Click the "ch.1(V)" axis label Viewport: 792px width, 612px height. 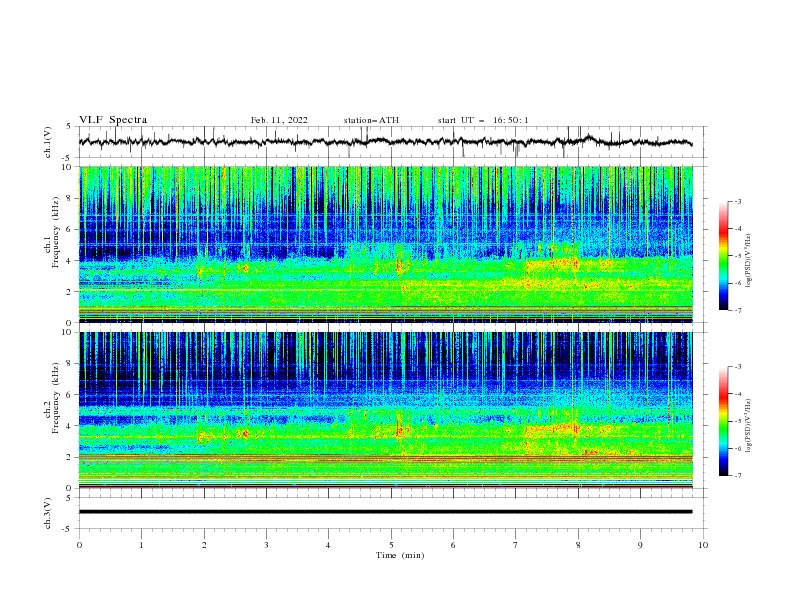[48, 142]
